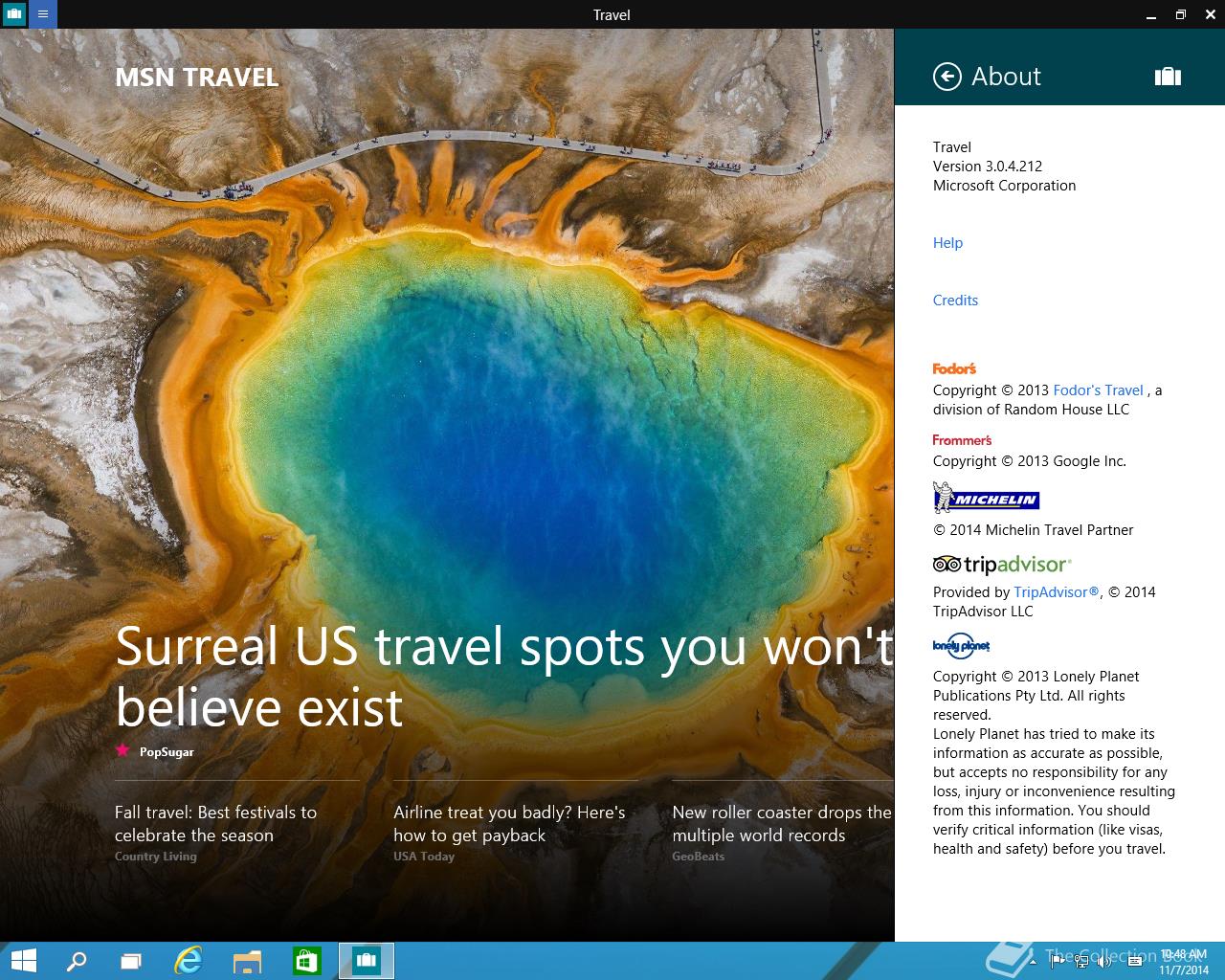Click the Travel app taskbar button
Viewport: 1225px width, 980px height.
(367, 961)
